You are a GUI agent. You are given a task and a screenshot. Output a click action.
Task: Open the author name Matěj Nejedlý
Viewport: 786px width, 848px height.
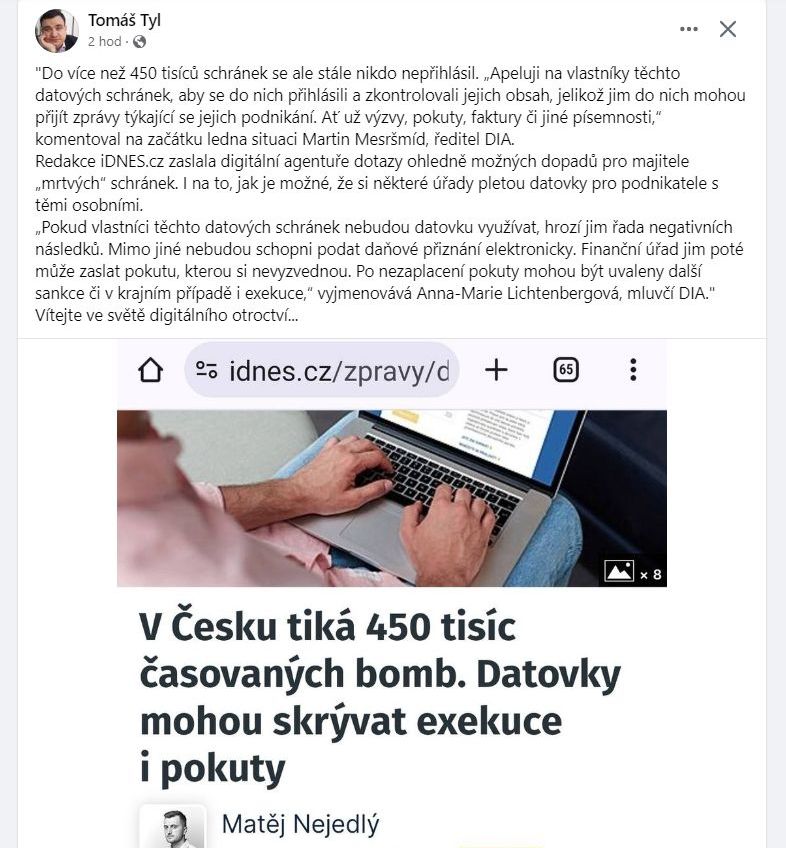[301, 825]
